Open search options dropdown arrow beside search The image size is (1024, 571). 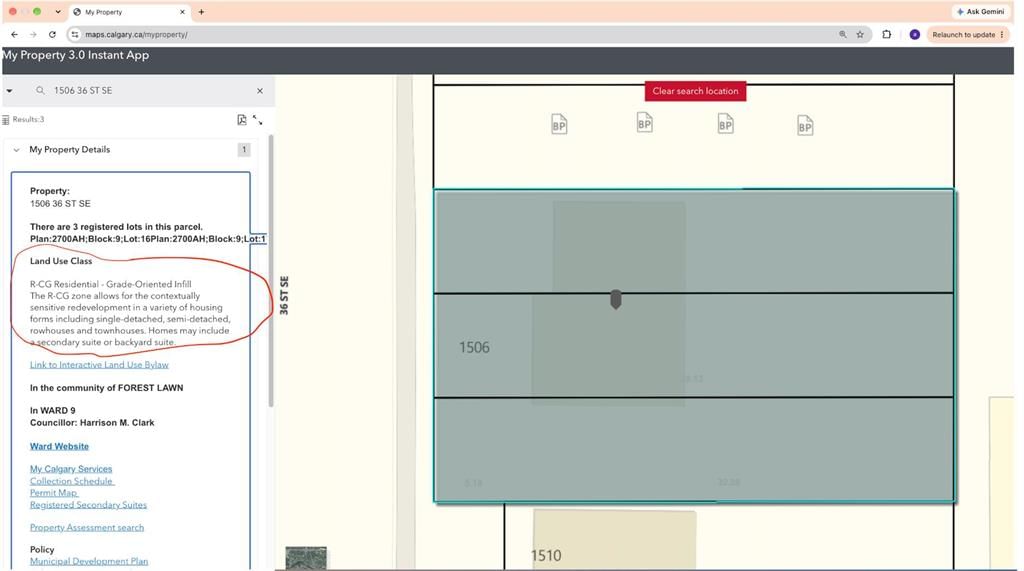point(9,91)
